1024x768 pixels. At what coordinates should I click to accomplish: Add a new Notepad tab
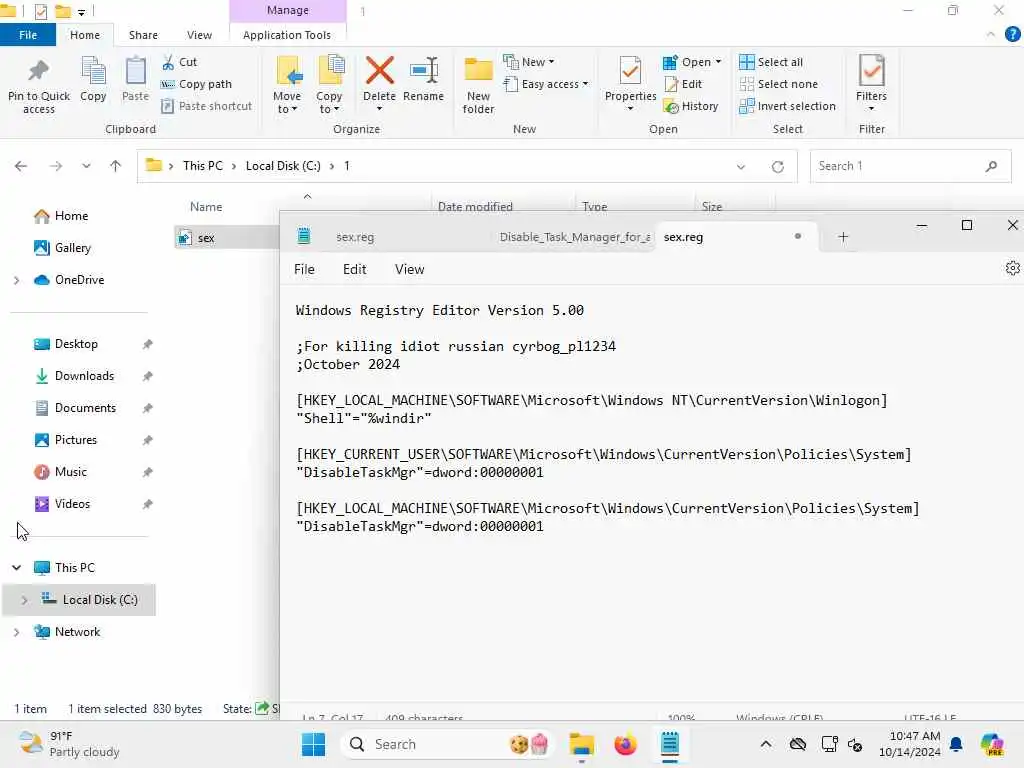click(x=843, y=236)
